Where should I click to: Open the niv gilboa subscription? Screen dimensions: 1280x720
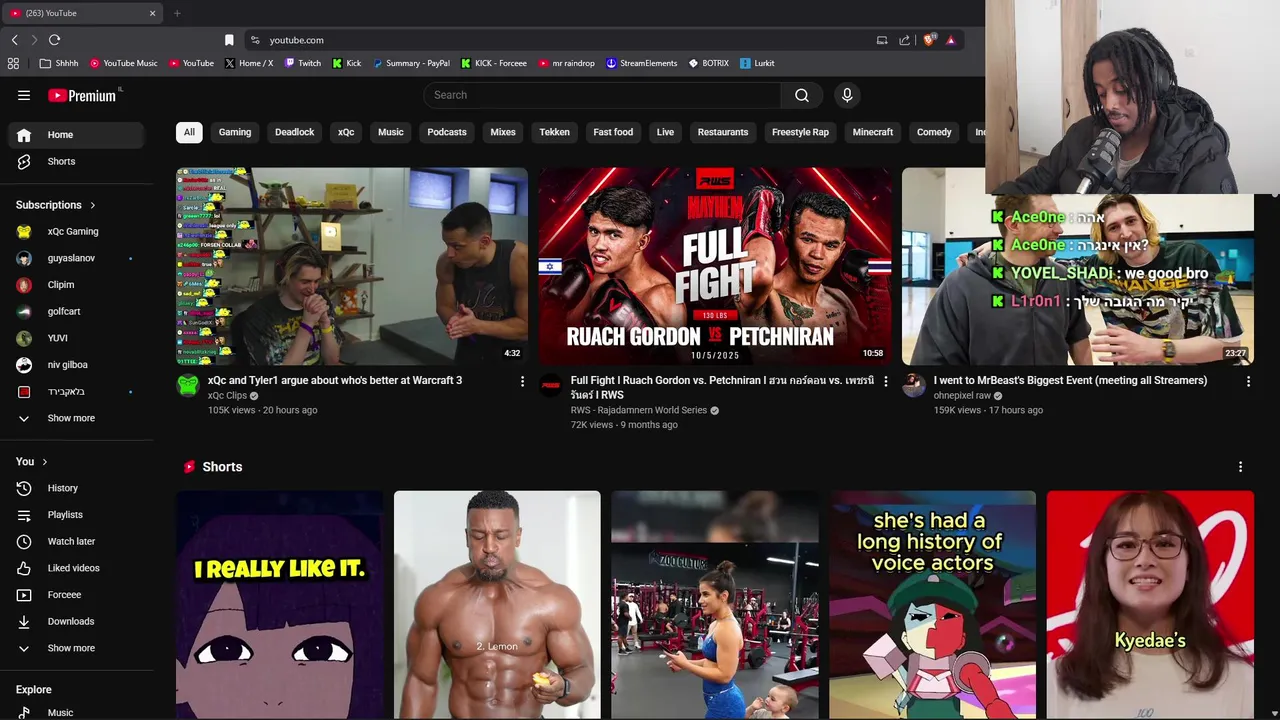(76, 365)
